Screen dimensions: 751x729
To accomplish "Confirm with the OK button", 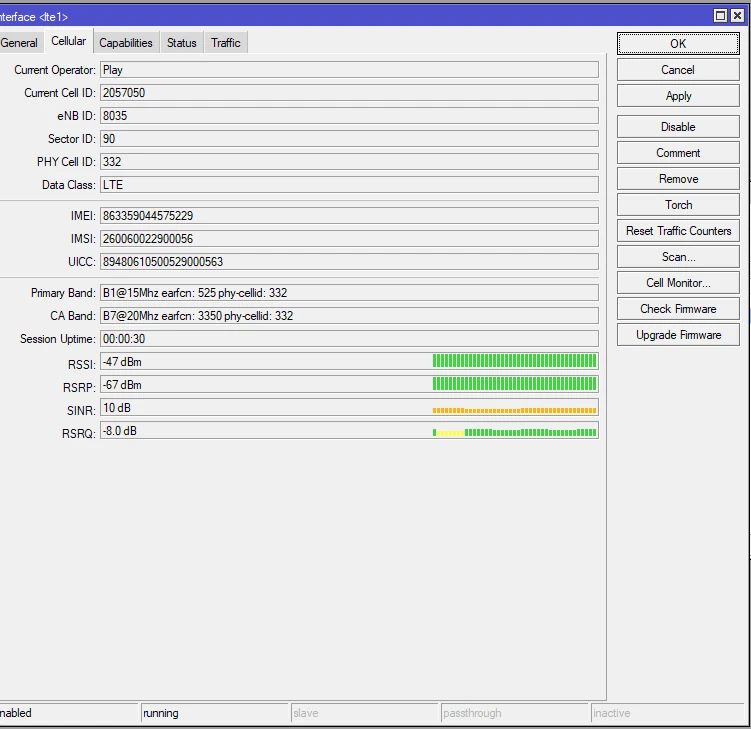I will pos(678,44).
